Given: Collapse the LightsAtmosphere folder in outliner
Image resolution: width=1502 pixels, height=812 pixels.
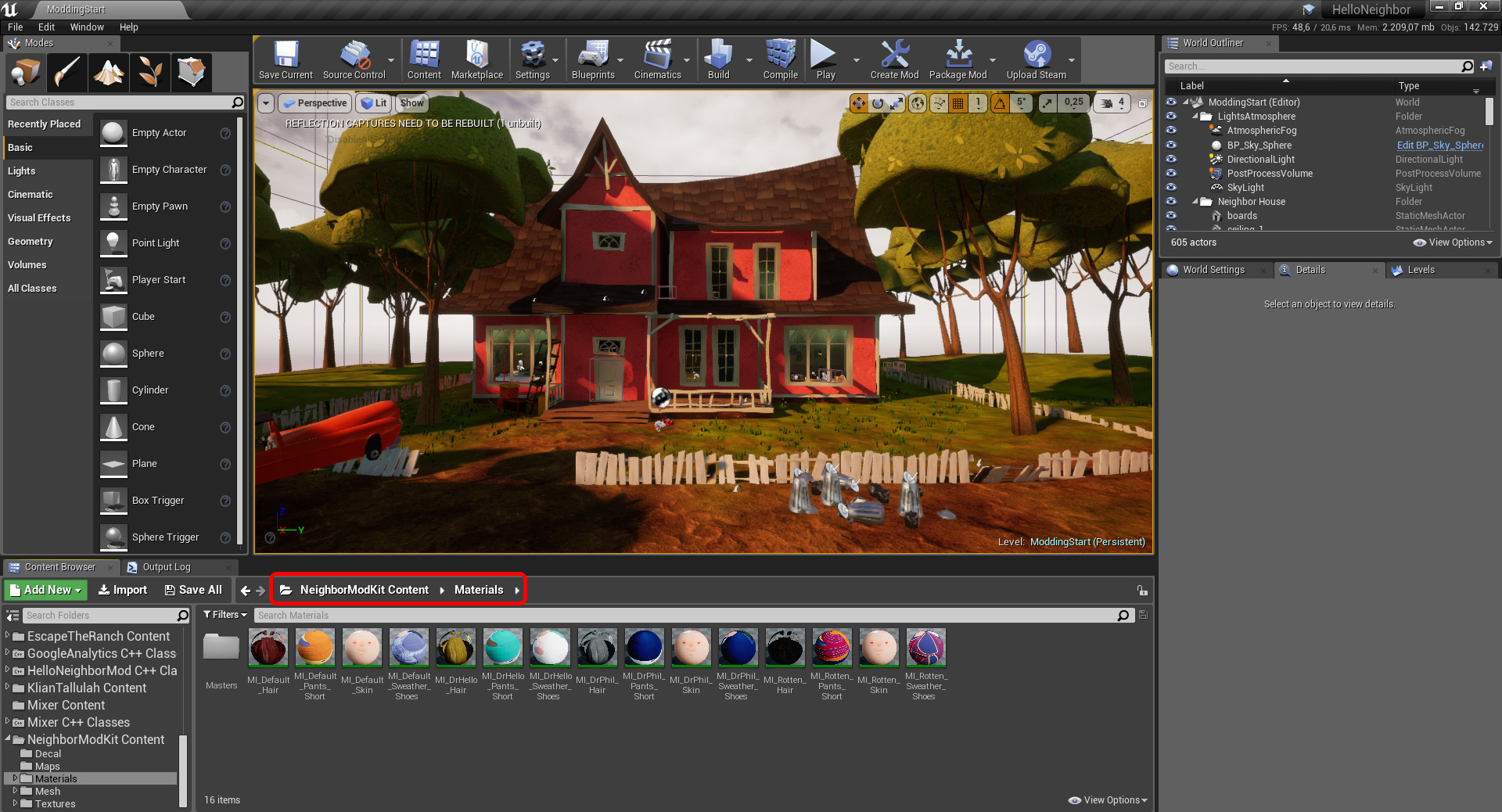Looking at the screenshot, I should click(1195, 117).
